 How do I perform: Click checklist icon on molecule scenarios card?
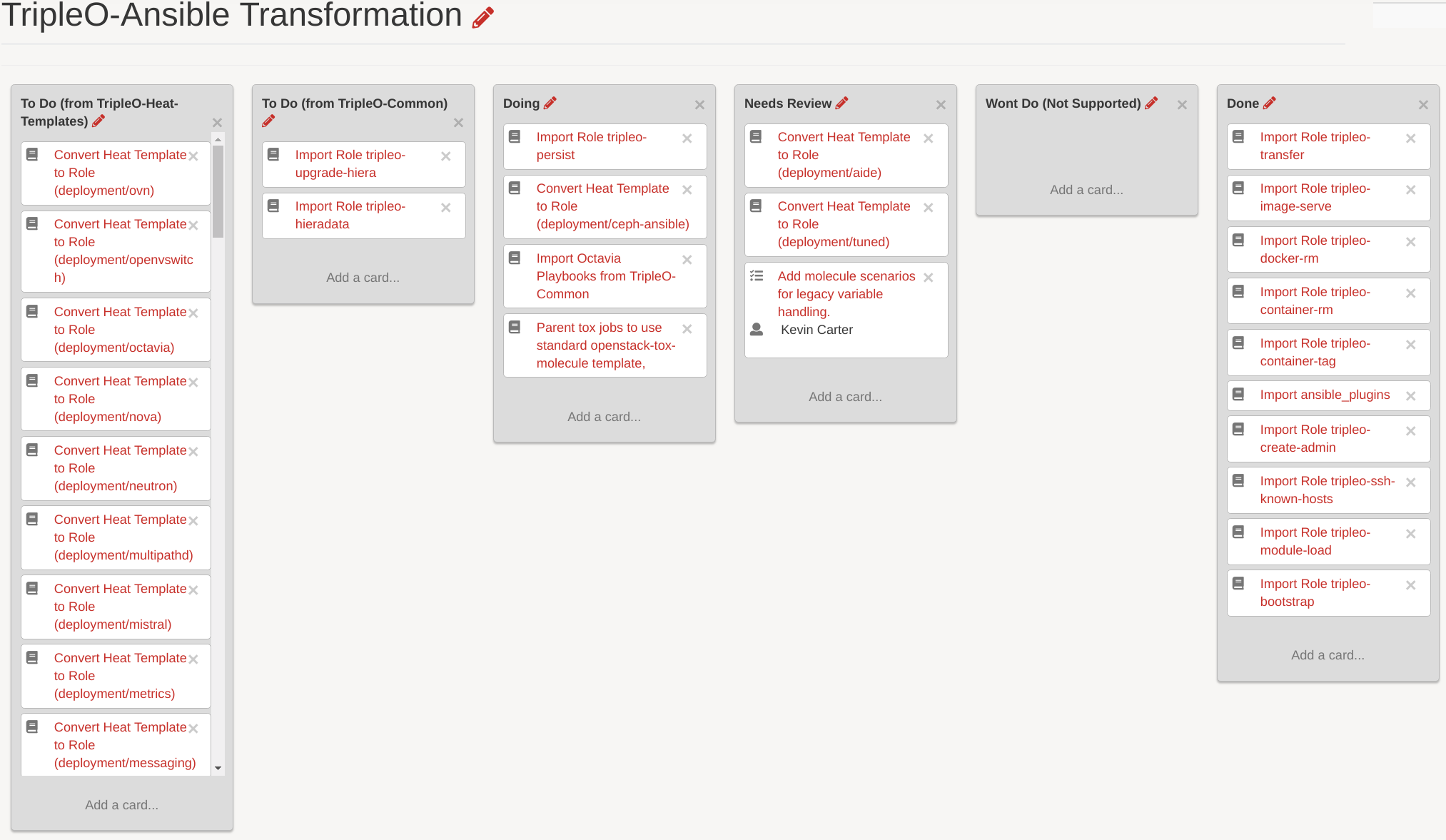757,276
